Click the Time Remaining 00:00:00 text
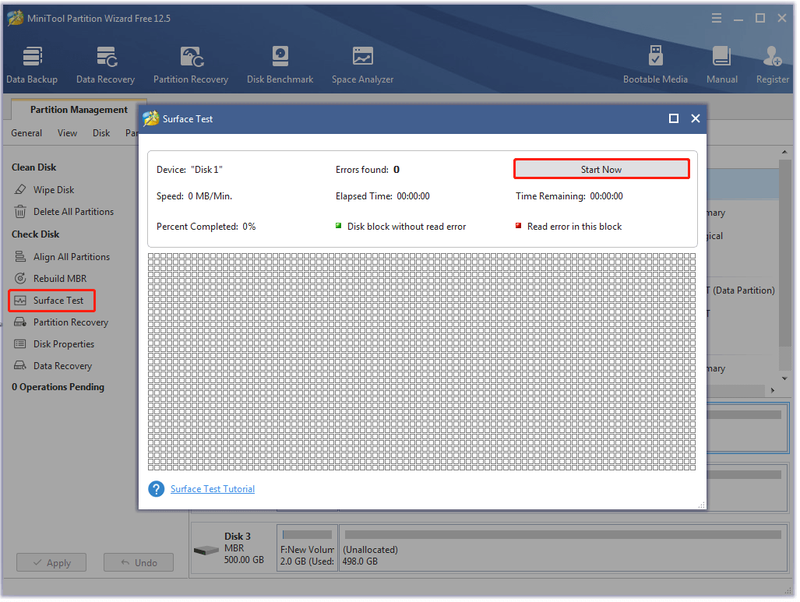 pyautogui.click(x=569, y=196)
